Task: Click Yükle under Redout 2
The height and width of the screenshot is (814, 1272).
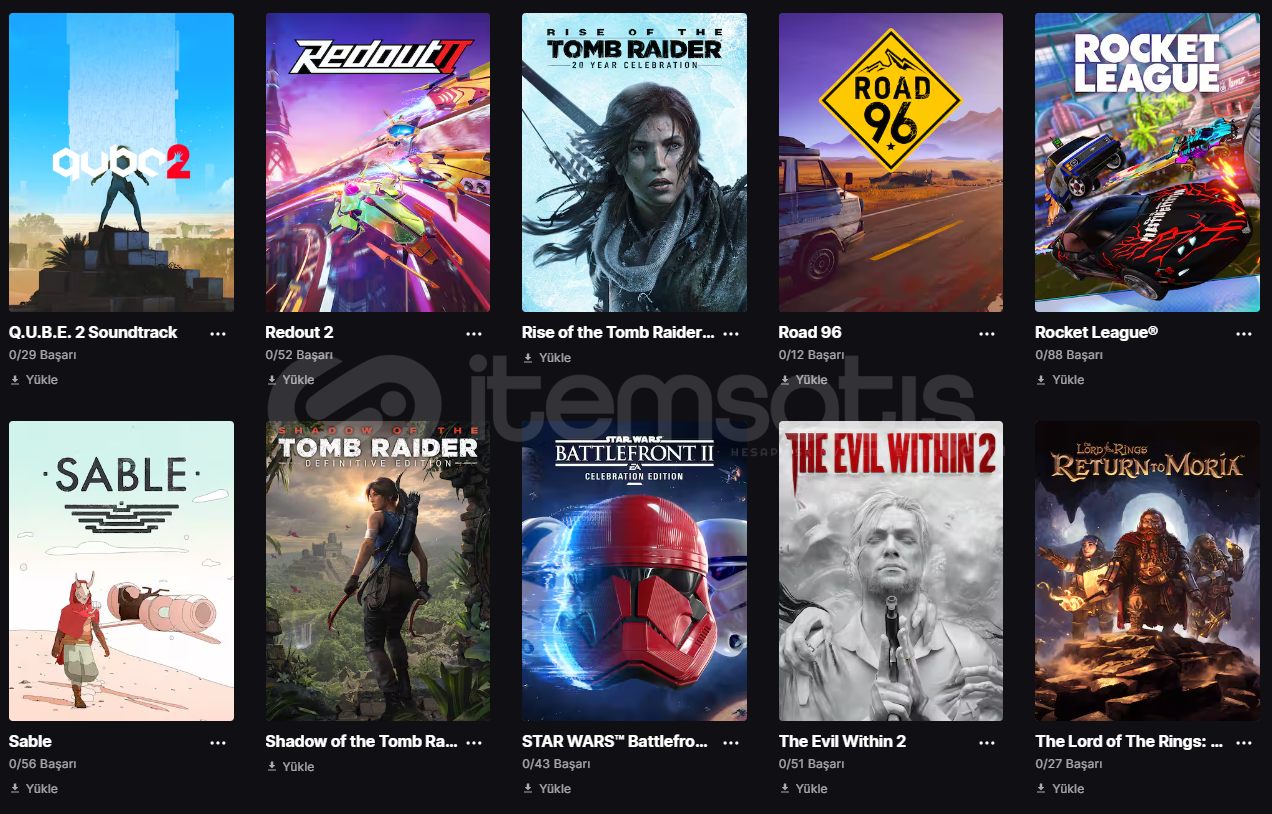Action: pos(290,380)
